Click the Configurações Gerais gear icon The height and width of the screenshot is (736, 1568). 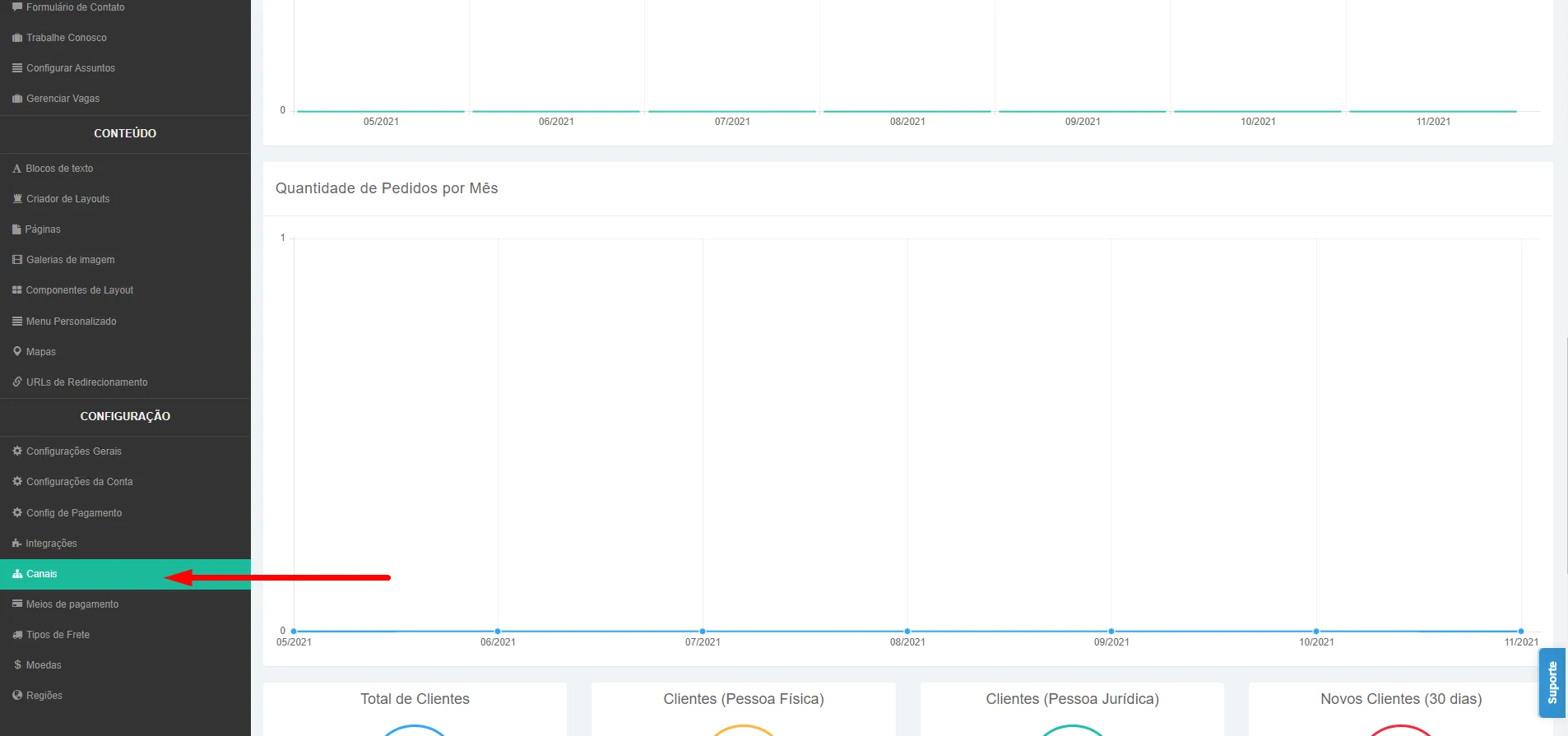coord(17,451)
